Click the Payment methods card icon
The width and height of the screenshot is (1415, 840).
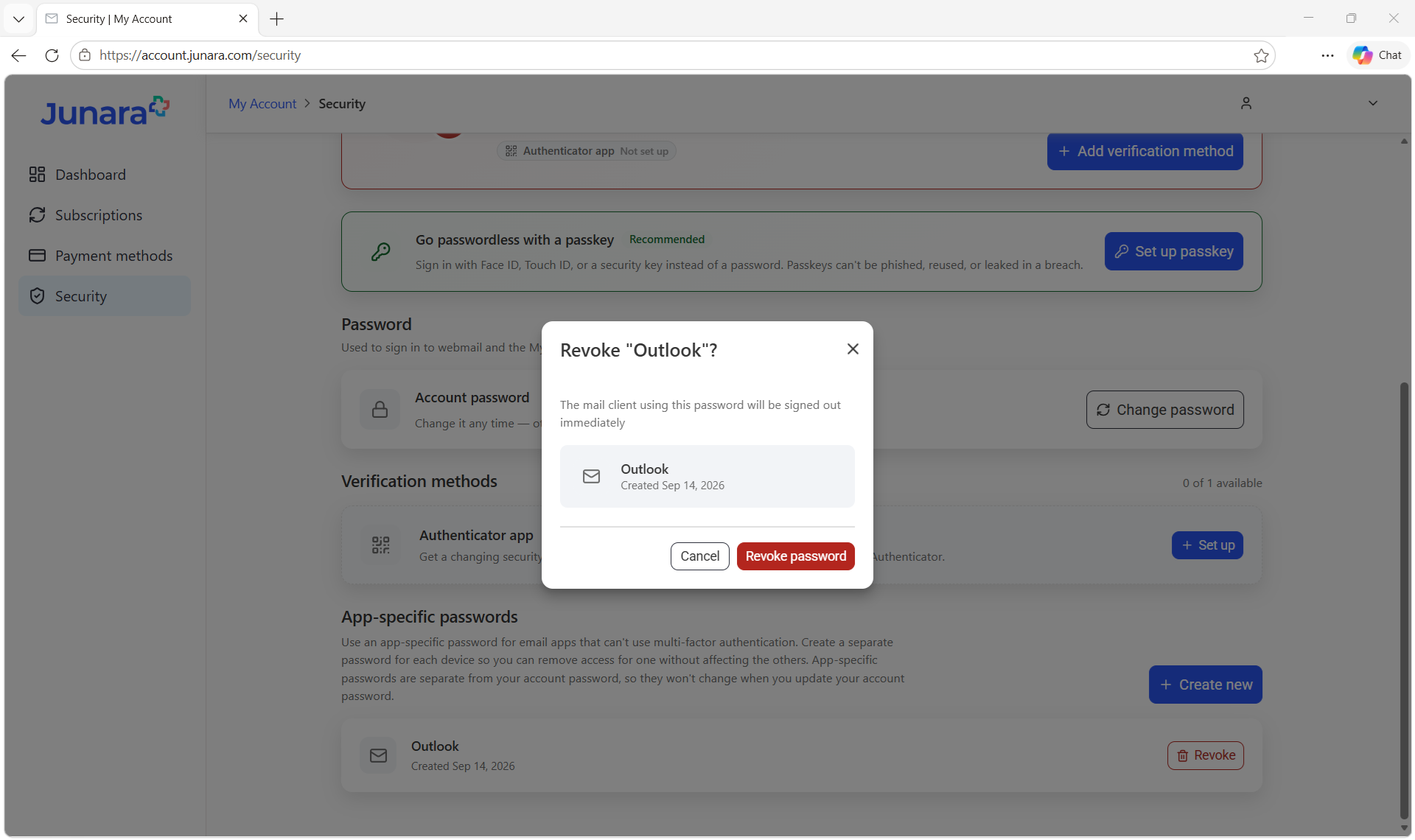point(37,256)
